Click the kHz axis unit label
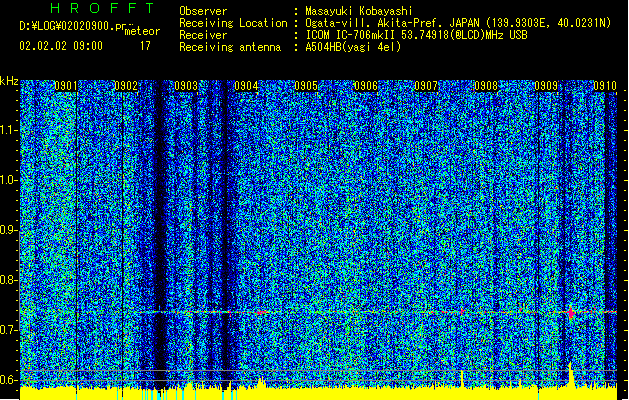This screenshot has width=629, height=400. point(9,81)
